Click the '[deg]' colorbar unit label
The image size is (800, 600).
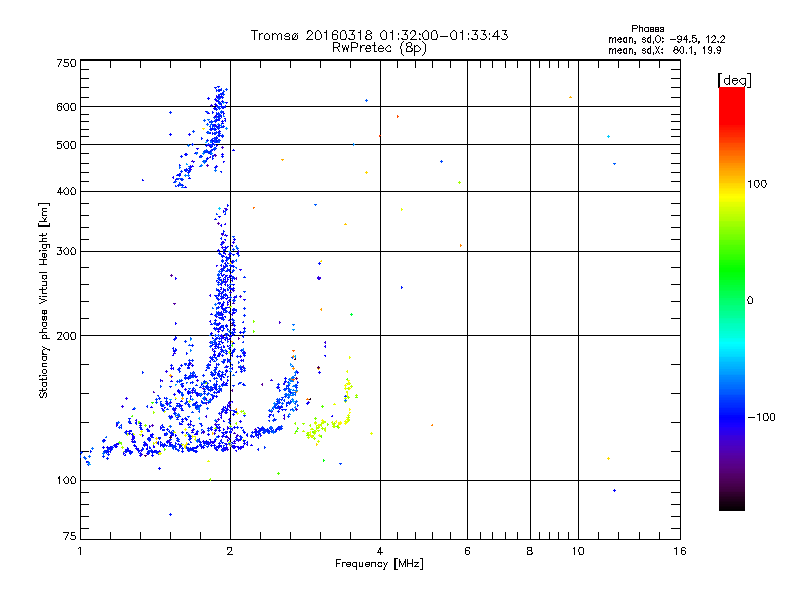pos(734,80)
